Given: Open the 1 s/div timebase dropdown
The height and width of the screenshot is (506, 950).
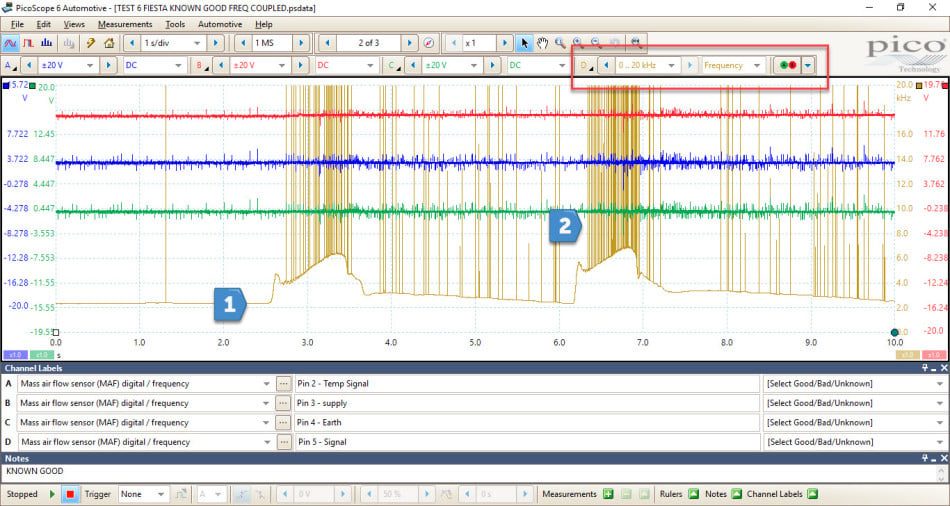Looking at the screenshot, I should pos(172,43).
